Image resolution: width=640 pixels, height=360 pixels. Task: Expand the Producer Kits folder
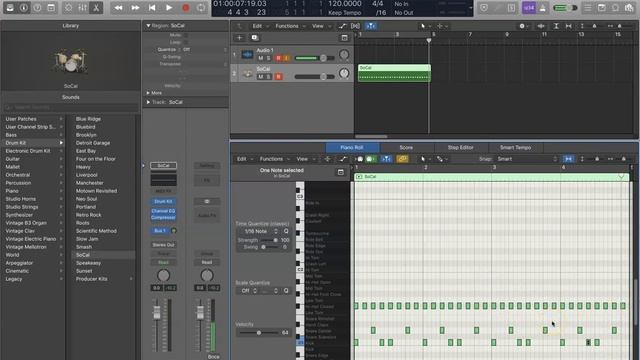click(131, 279)
